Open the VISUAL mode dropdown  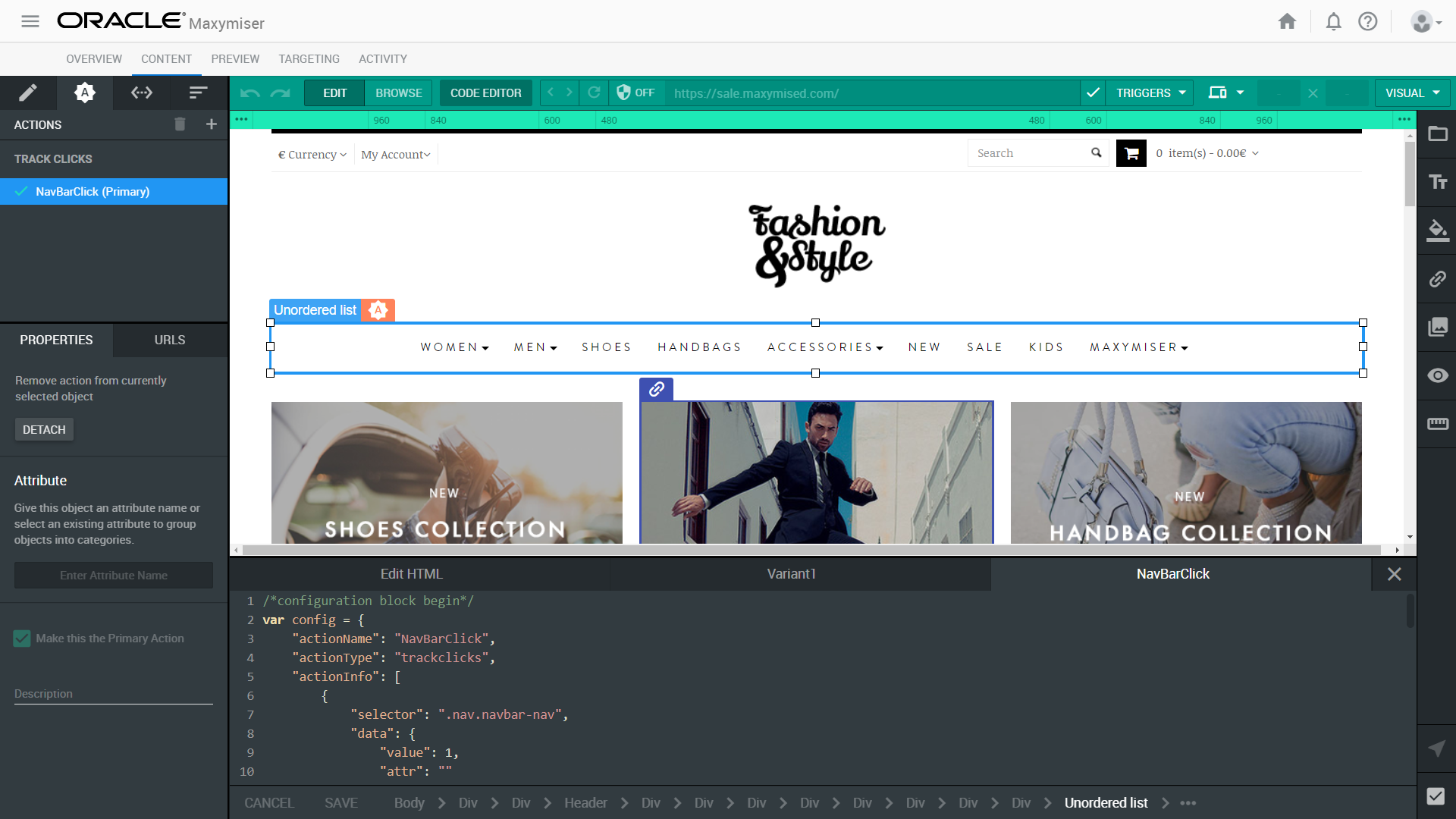1412,93
